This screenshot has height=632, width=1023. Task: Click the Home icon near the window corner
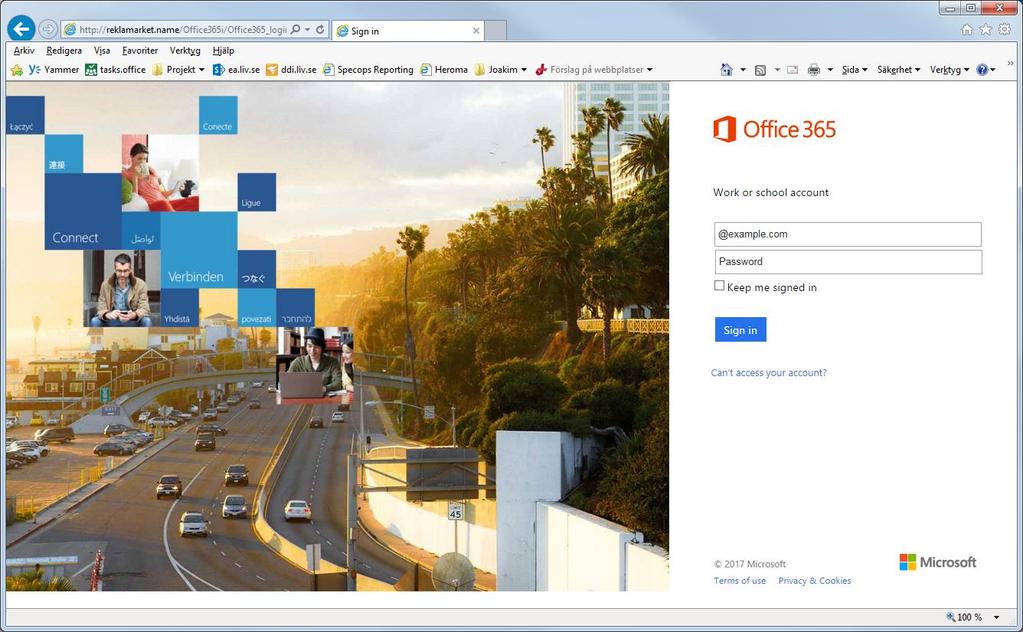point(967,29)
